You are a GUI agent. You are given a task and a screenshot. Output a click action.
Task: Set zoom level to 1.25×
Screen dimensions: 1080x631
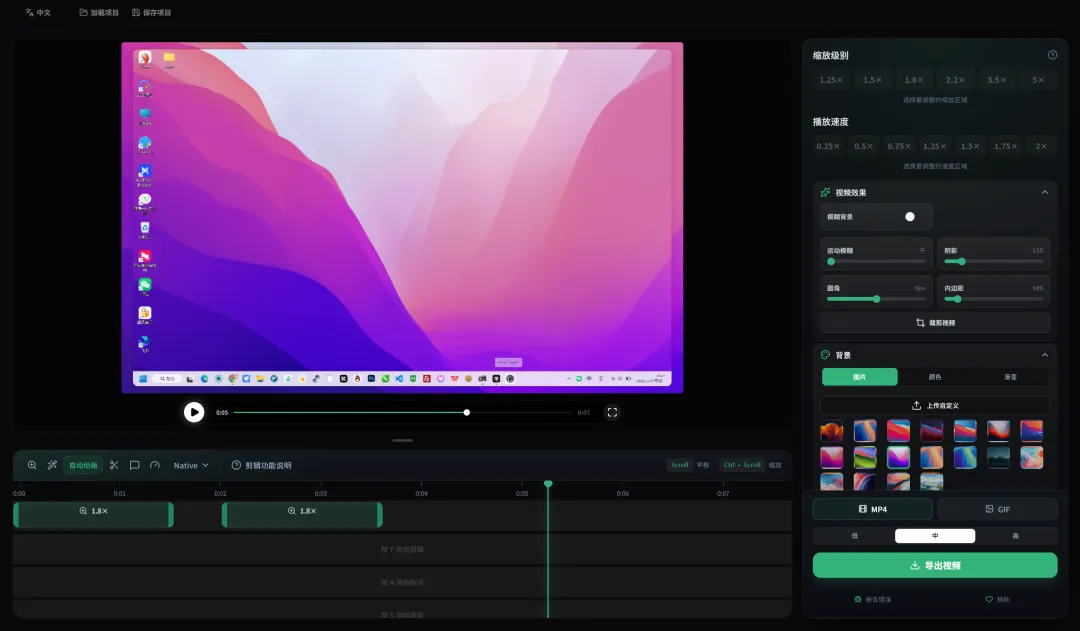click(x=831, y=80)
